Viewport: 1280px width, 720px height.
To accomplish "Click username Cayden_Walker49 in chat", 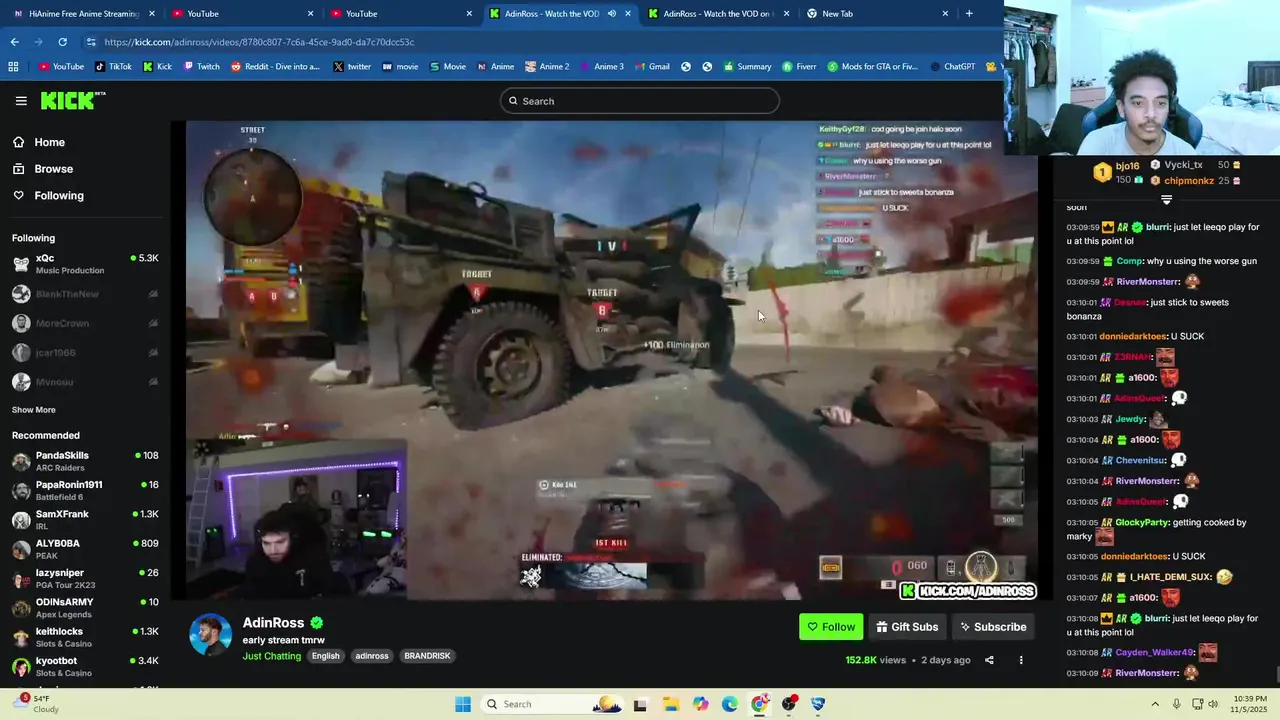I will click(x=1155, y=652).
